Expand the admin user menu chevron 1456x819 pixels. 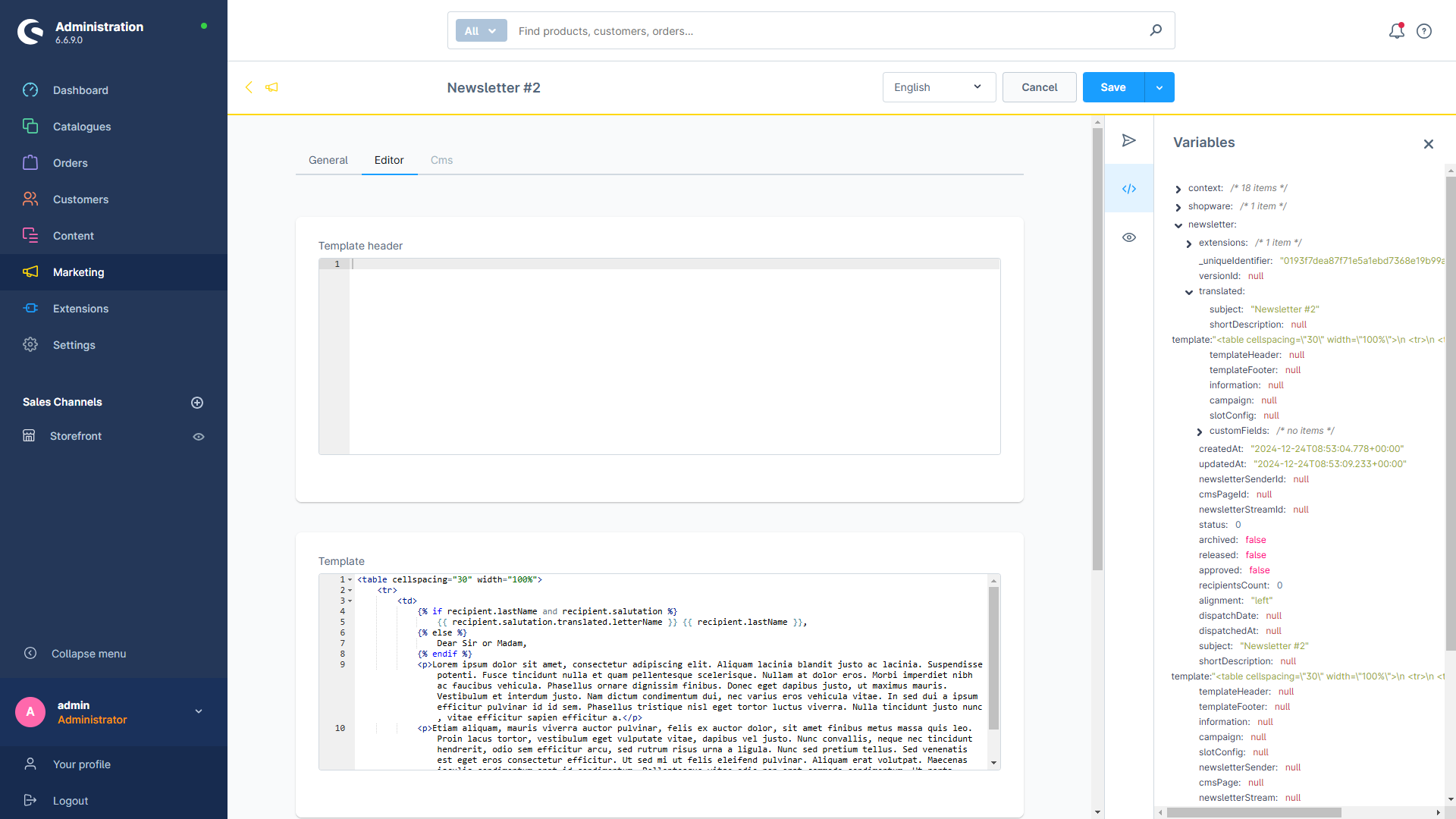[x=199, y=711]
